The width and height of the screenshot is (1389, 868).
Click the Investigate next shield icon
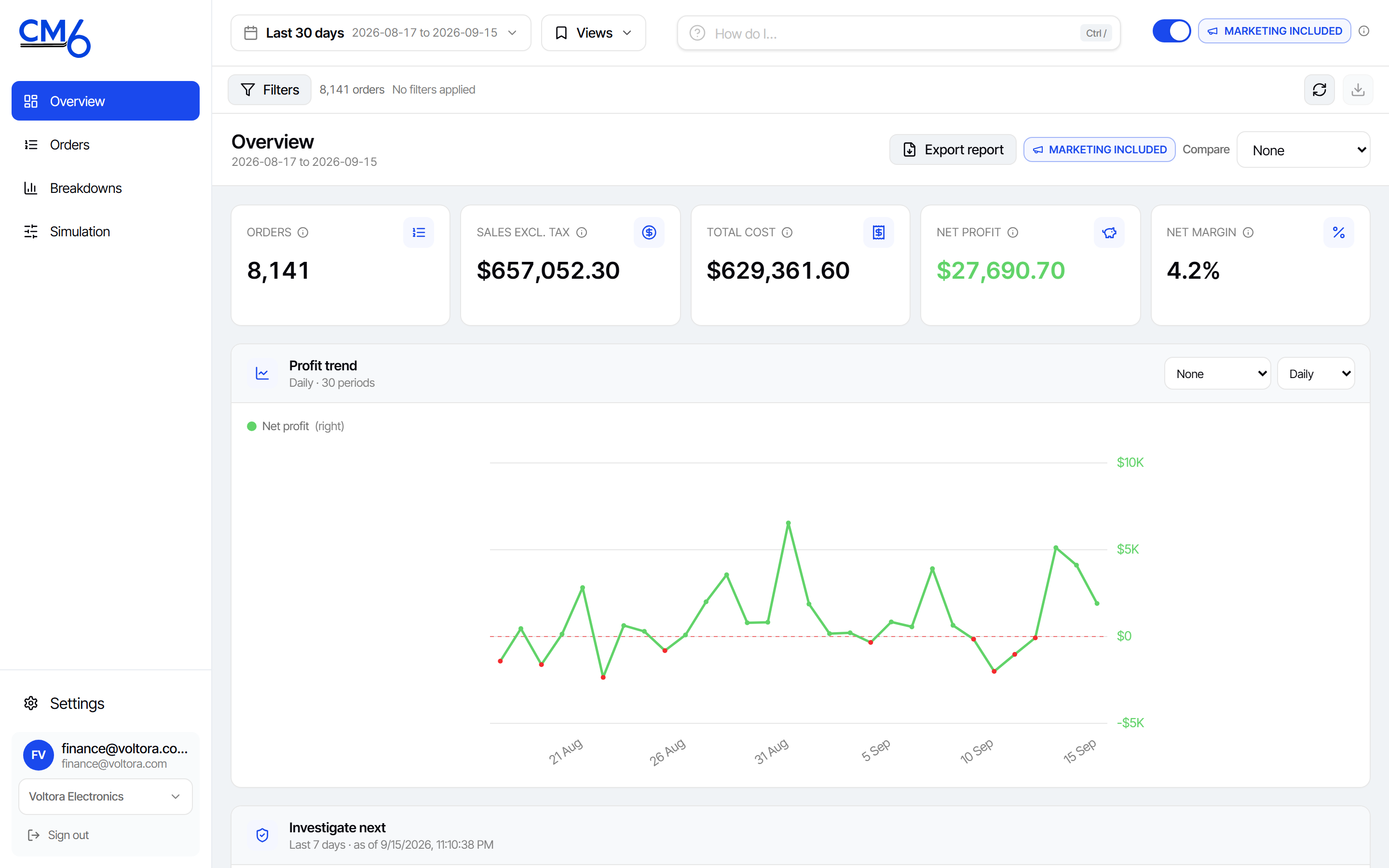(262, 835)
